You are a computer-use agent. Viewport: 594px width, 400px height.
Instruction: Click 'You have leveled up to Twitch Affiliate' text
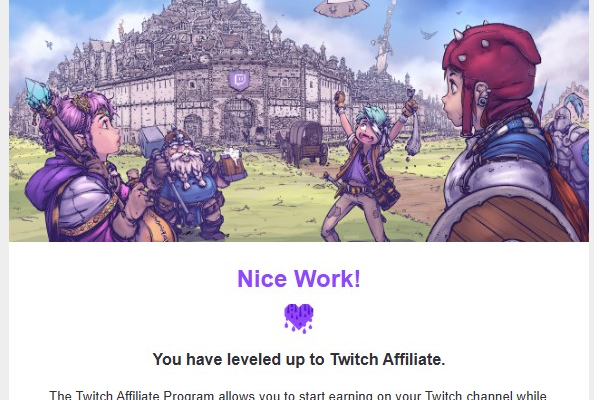[x=299, y=359]
